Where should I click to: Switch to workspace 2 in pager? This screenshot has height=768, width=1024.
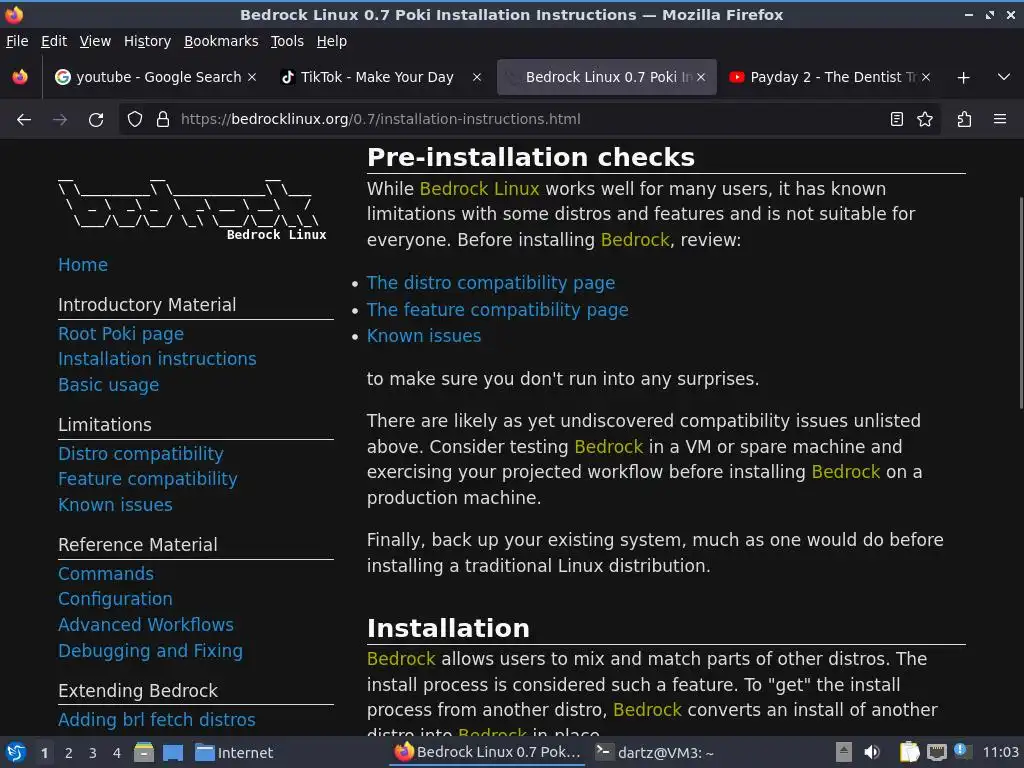(x=69, y=753)
